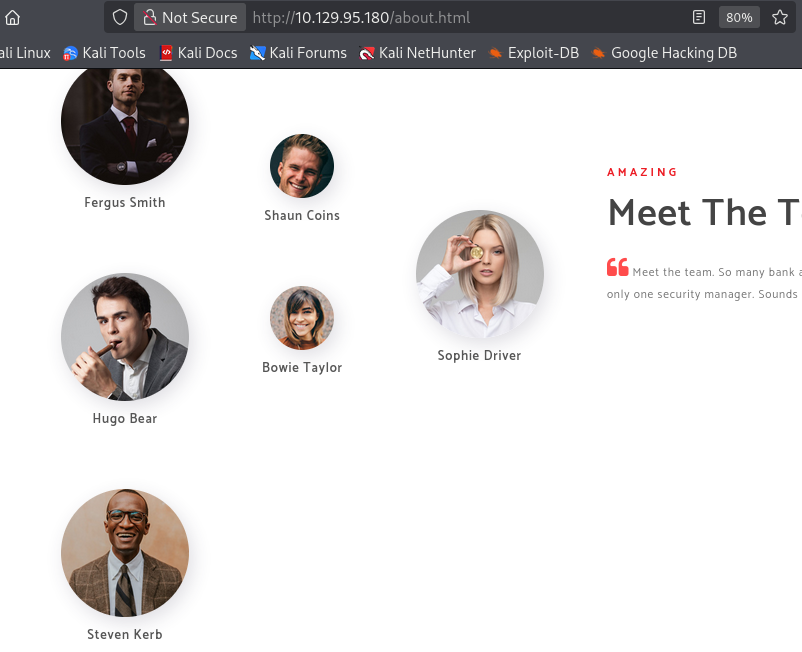Click Bowie Taylor's profile photo
Screen dimensions: 802x652
point(302,318)
